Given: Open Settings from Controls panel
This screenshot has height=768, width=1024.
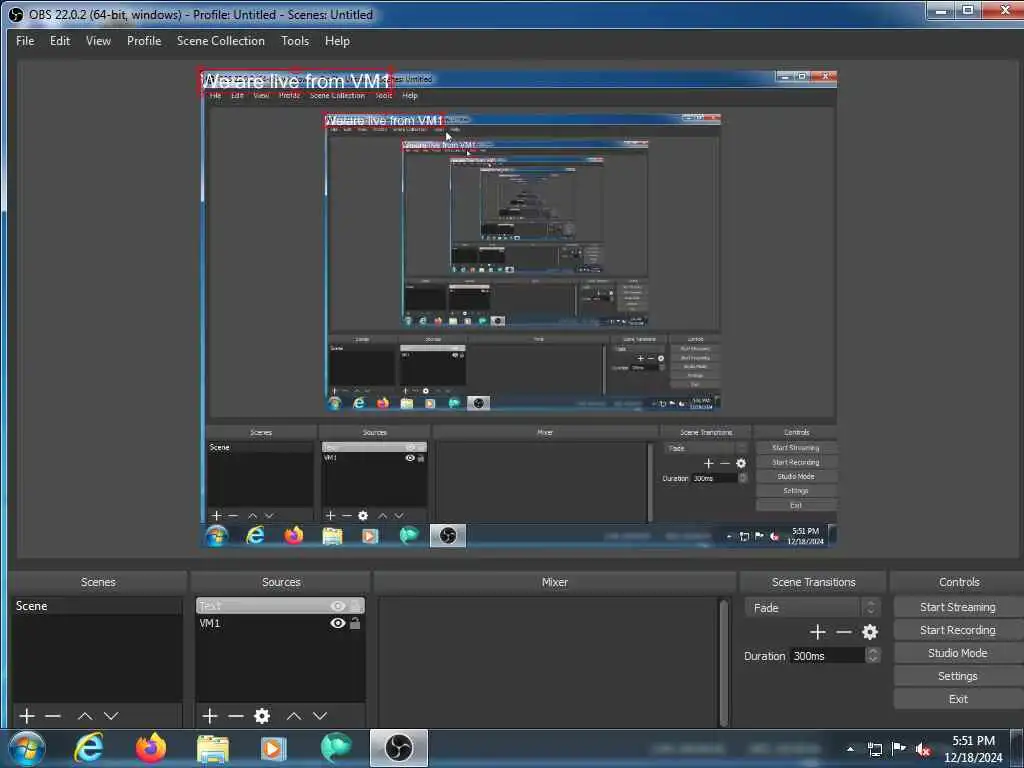Looking at the screenshot, I should click(957, 676).
